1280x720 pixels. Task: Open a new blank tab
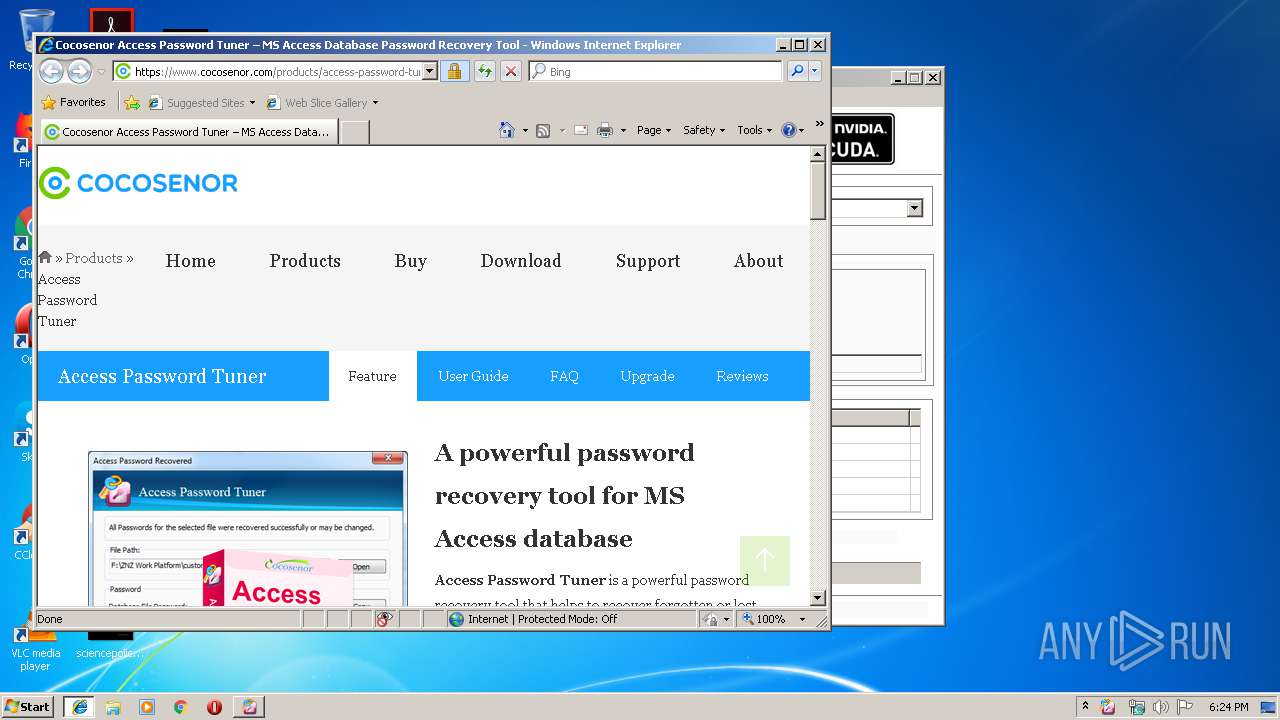click(354, 132)
